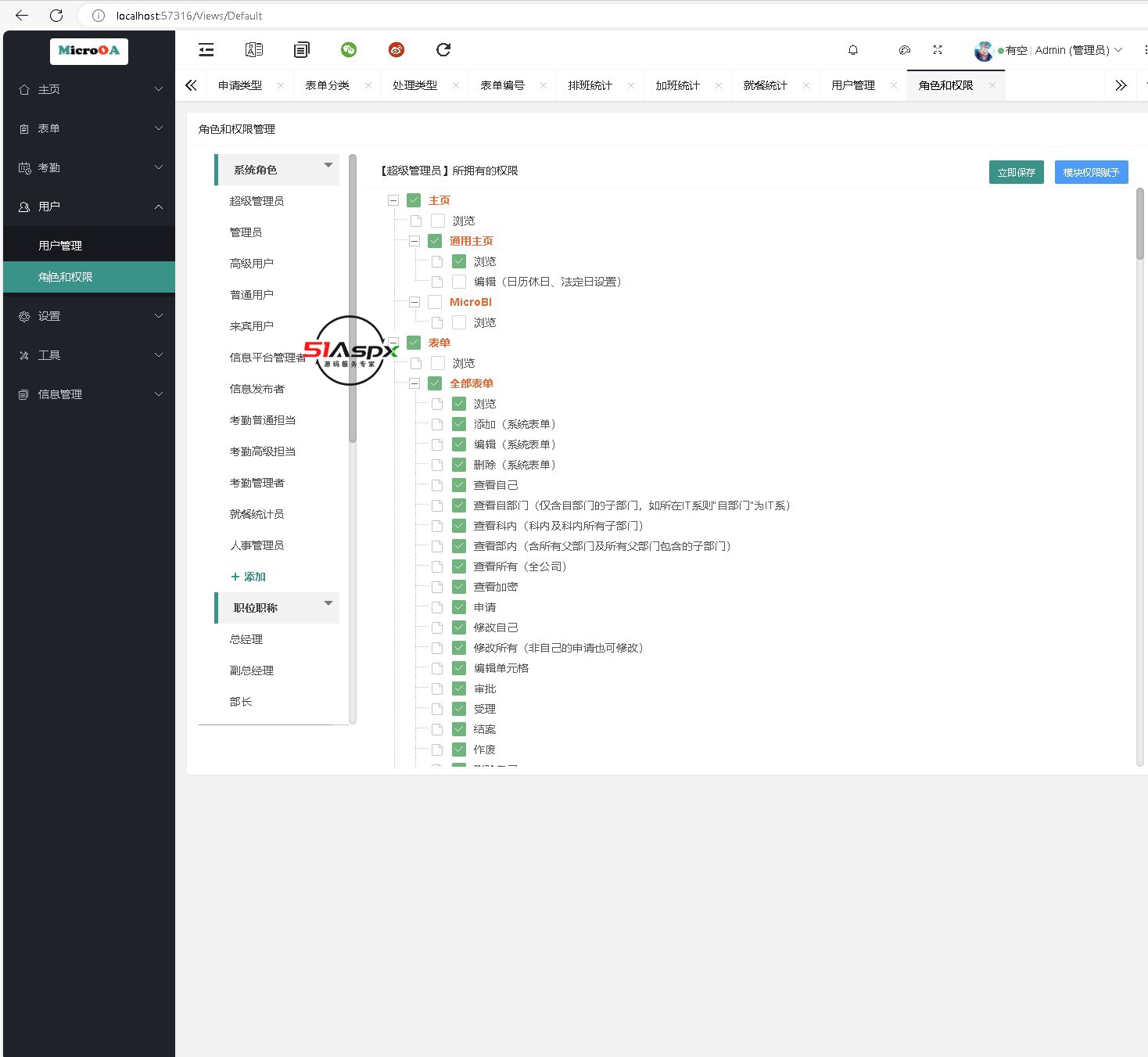Open 用户管理 in the sidebar submenu
The width and height of the screenshot is (1148, 1057).
tap(89, 246)
